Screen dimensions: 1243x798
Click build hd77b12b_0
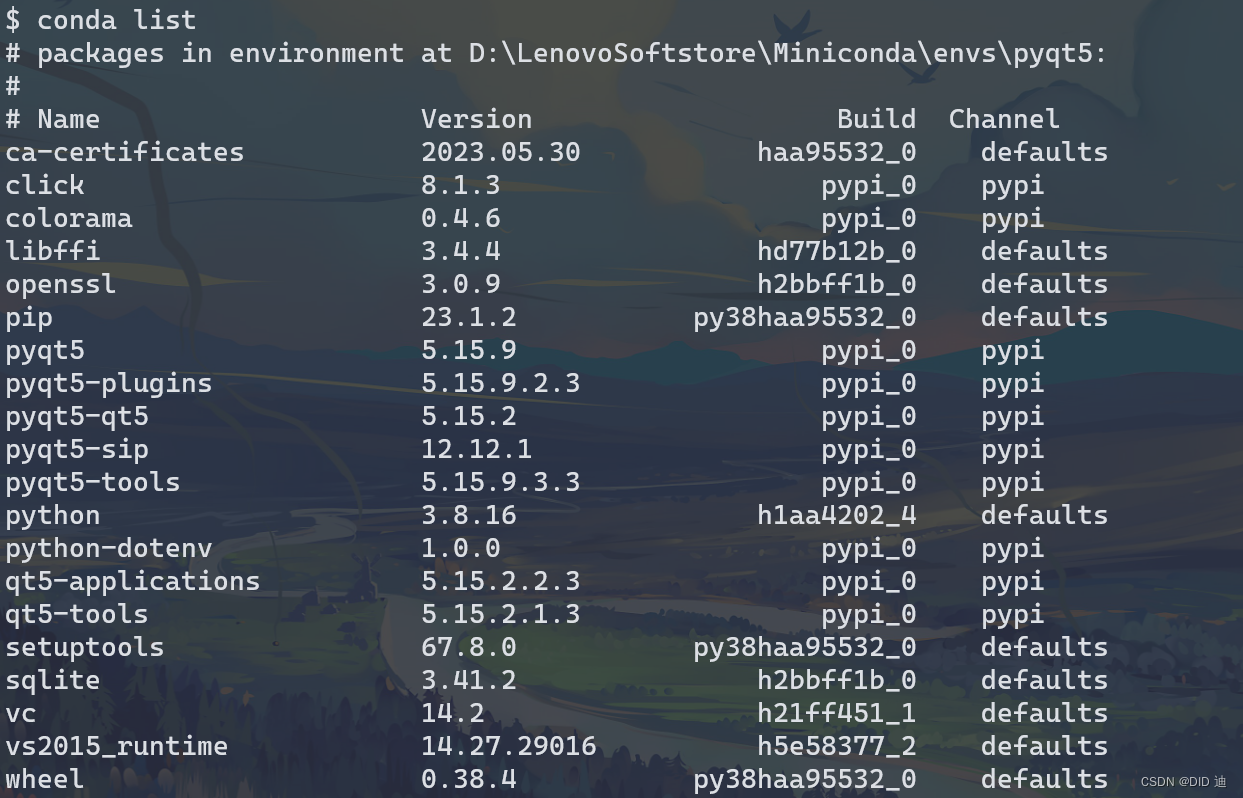(x=837, y=250)
